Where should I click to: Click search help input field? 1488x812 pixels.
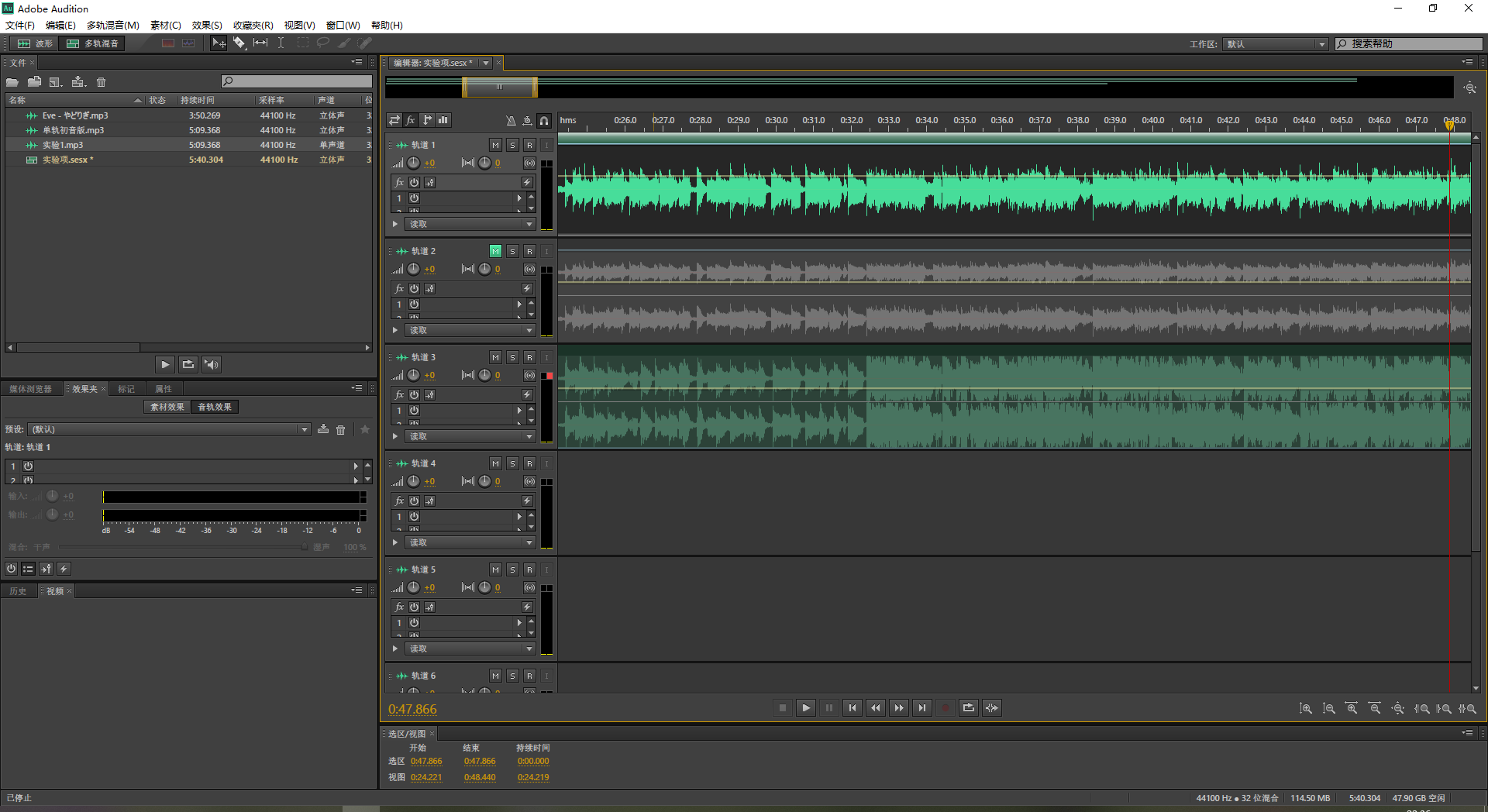click(x=1408, y=44)
